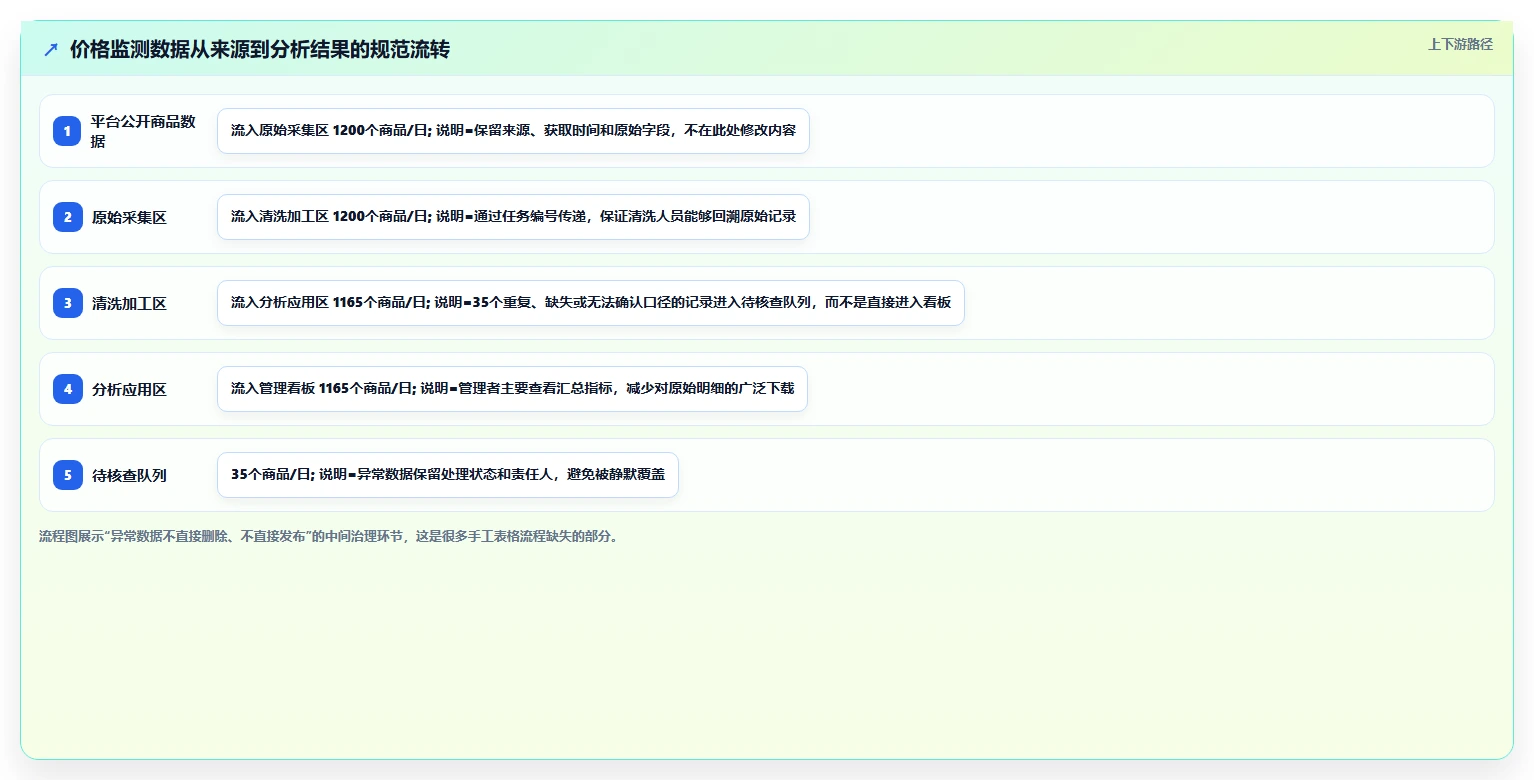Click the step 3 number badge
1534x780 pixels.
click(67, 303)
